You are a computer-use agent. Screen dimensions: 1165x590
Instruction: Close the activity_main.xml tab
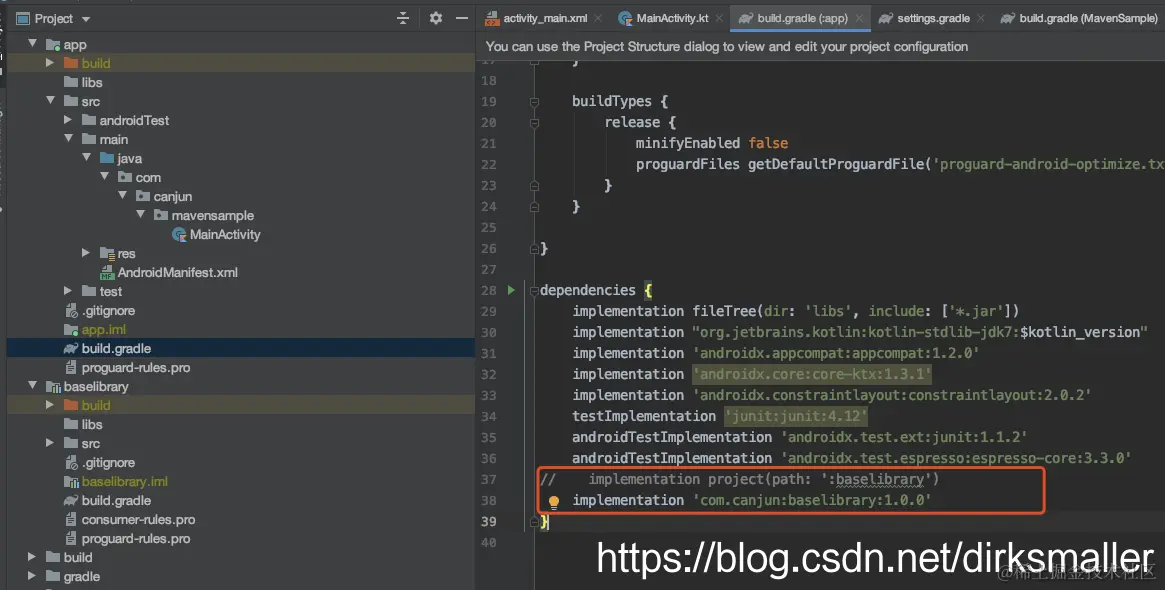598,19
